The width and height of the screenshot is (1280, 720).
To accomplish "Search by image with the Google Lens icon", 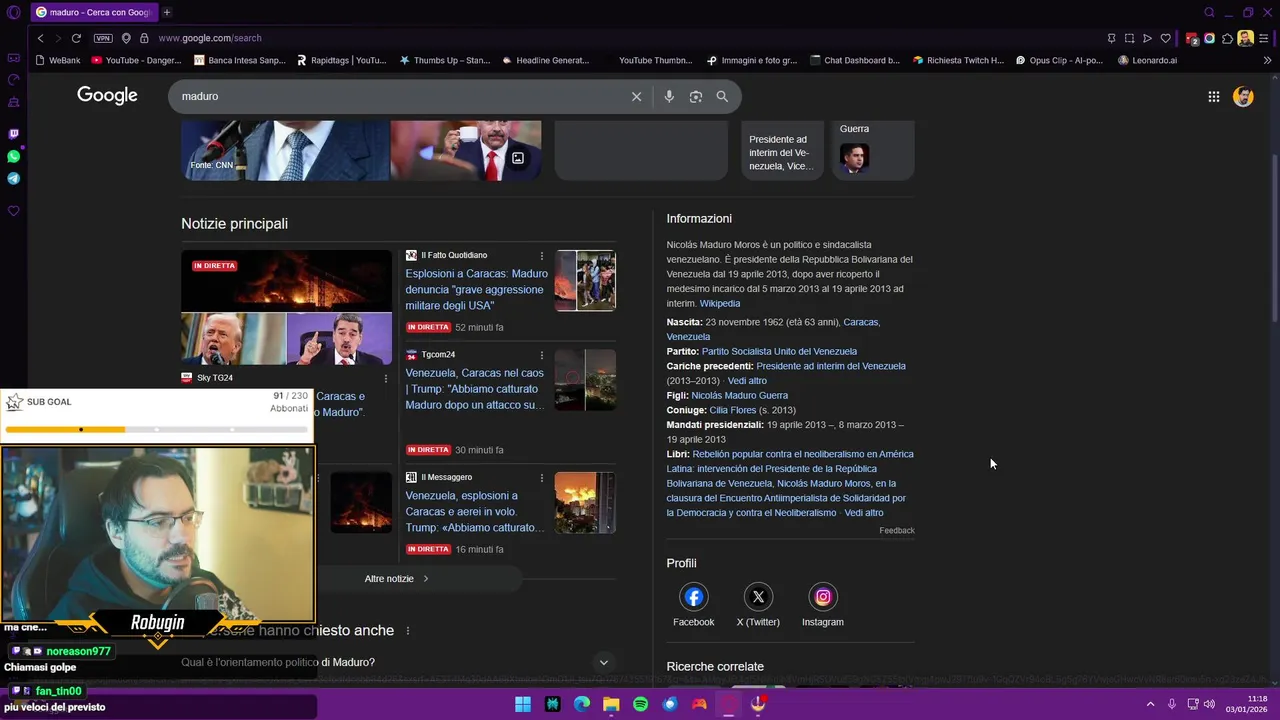I will pos(695,96).
